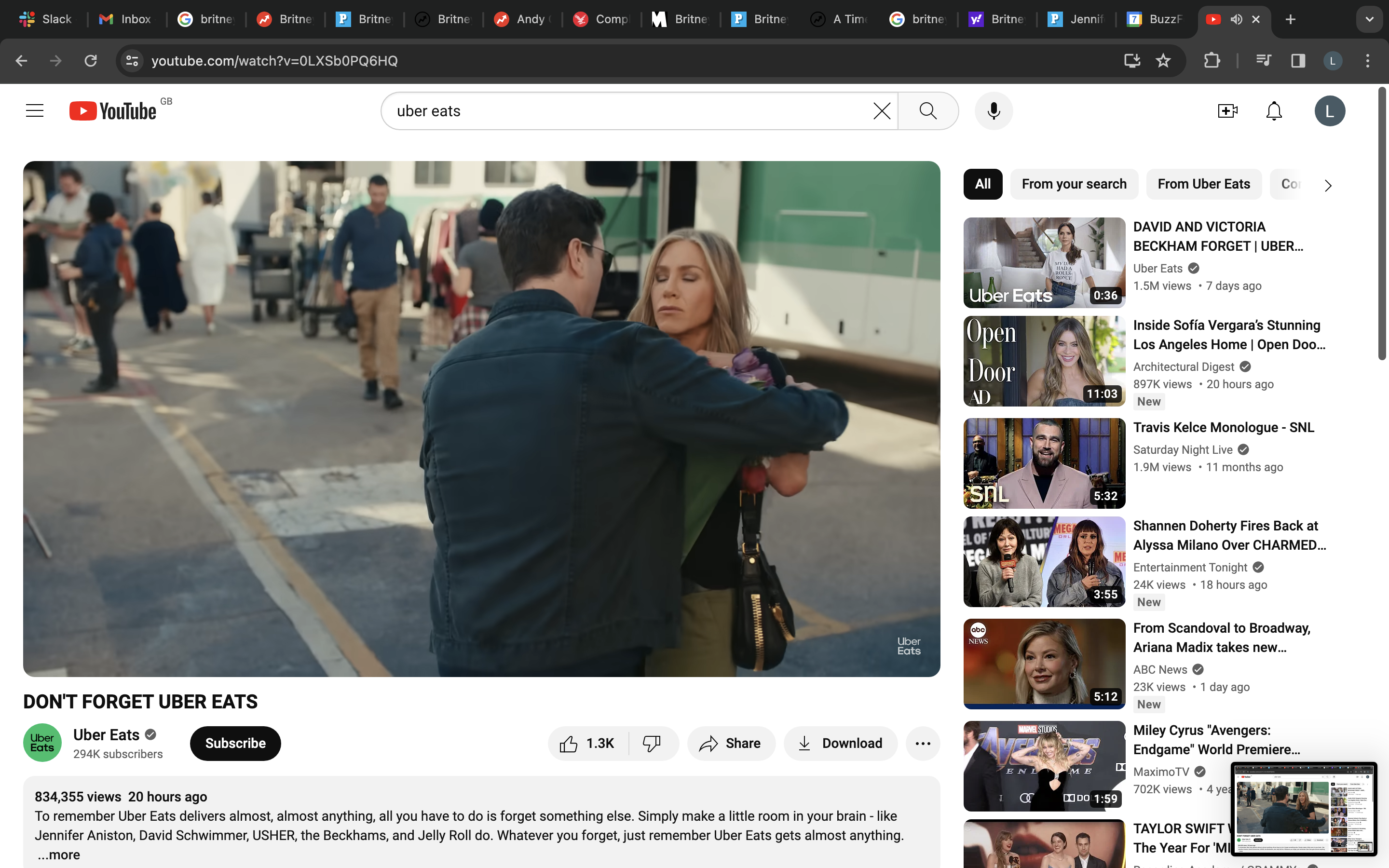Open the notifications bell
This screenshot has height=868, width=1389.
click(x=1274, y=111)
